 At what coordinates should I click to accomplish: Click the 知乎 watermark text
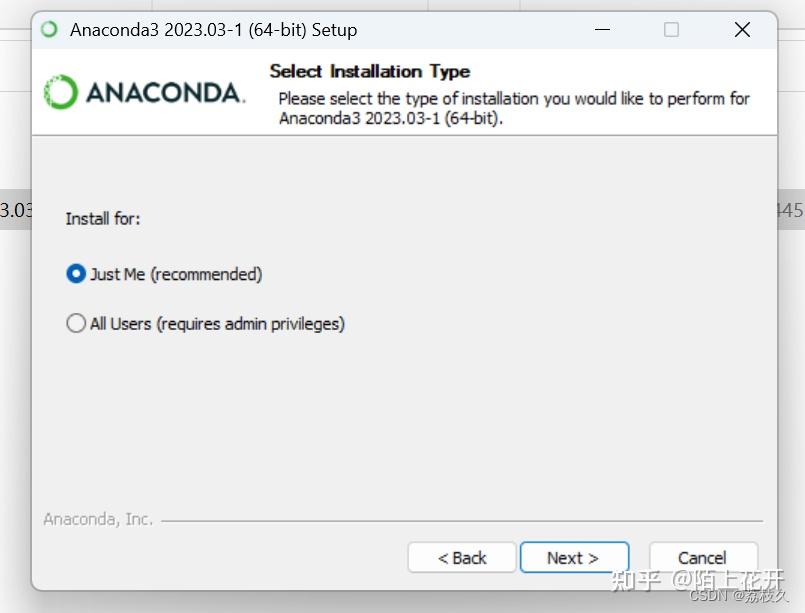point(636,580)
